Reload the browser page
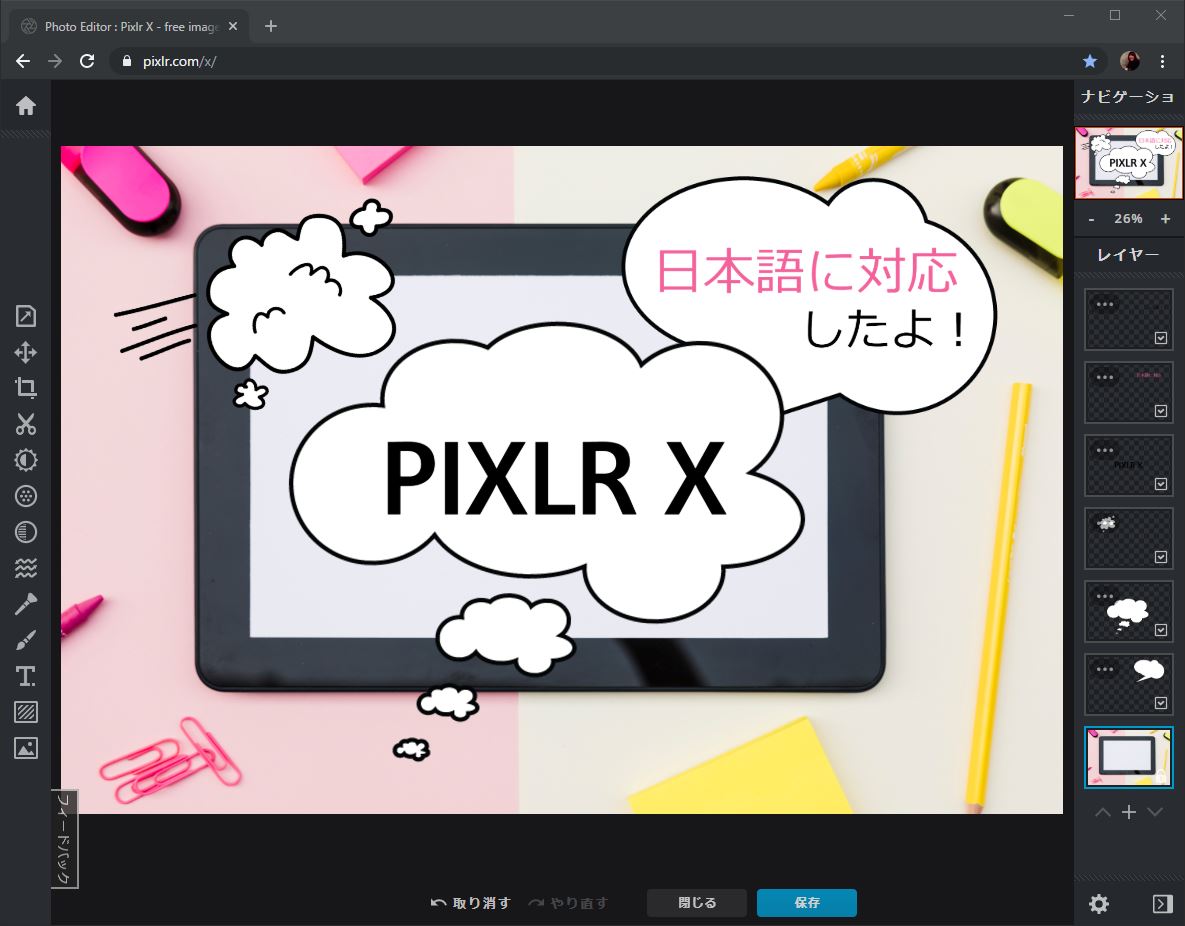 coord(87,61)
